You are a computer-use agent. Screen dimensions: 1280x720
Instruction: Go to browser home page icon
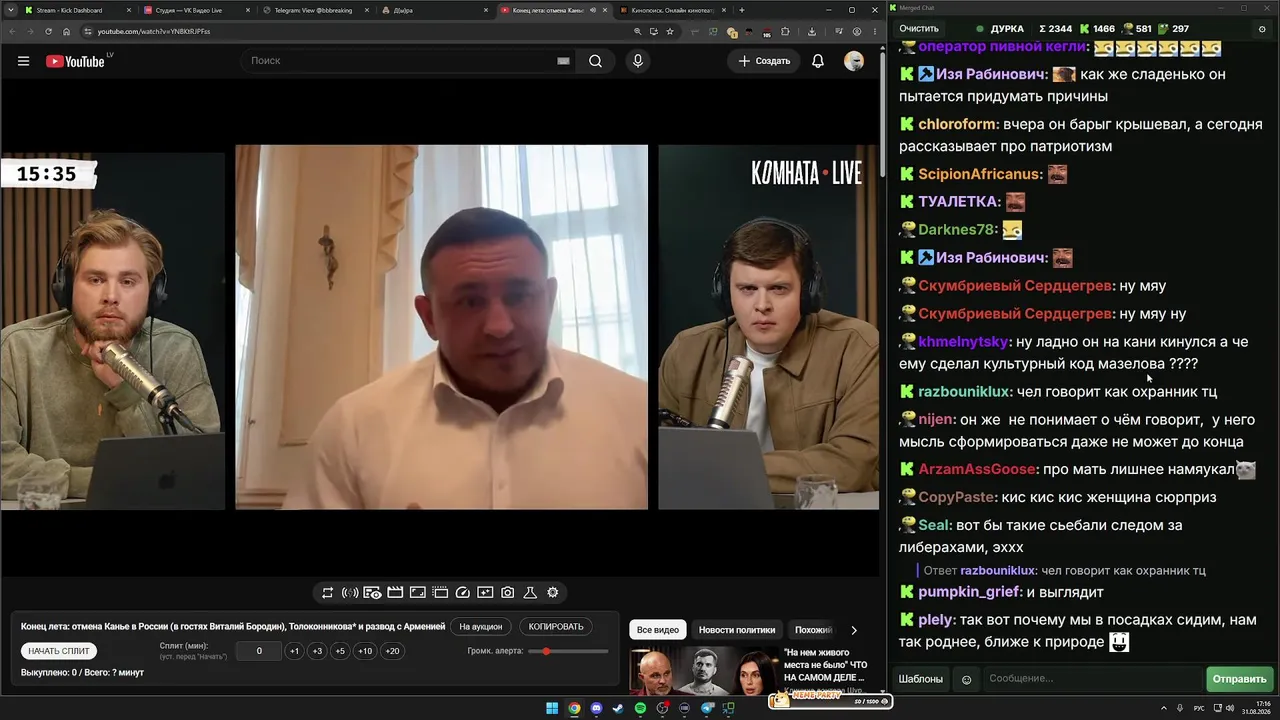[x=66, y=31]
